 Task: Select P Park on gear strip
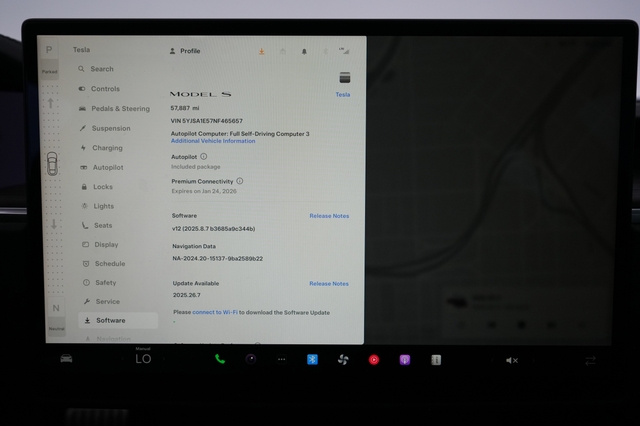[x=49, y=50]
